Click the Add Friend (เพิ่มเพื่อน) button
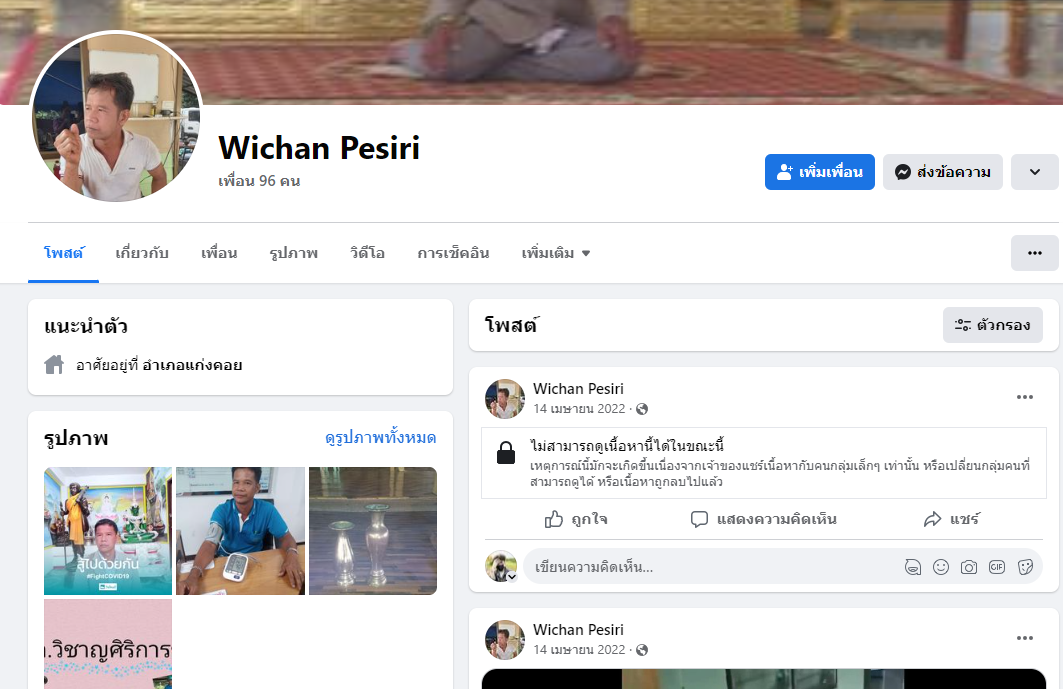This screenshot has width=1063, height=689. tap(820, 172)
